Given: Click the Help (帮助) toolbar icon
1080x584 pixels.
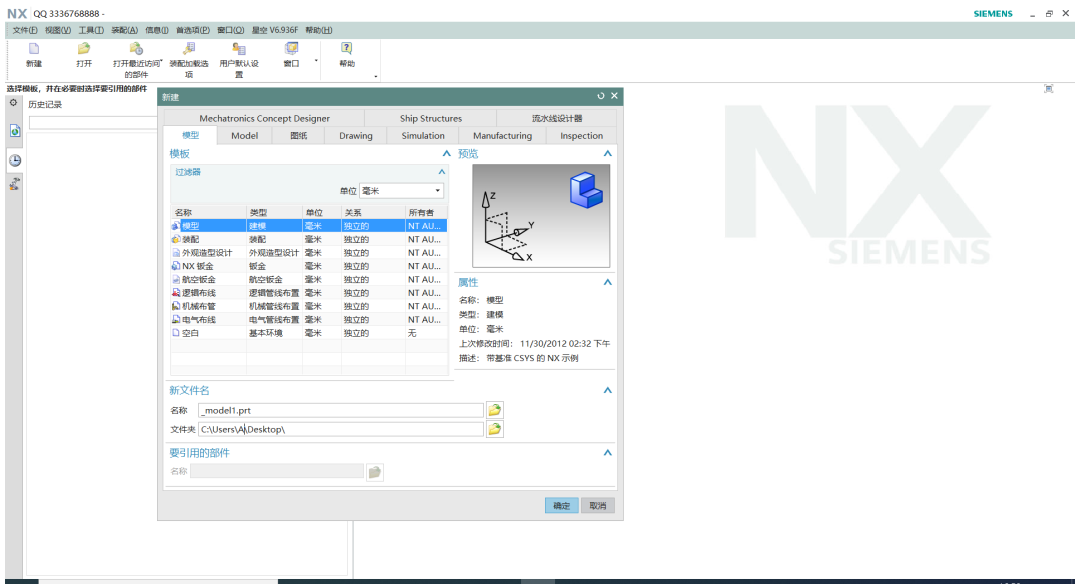Looking at the screenshot, I should pyautogui.click(x=346, y=49).
